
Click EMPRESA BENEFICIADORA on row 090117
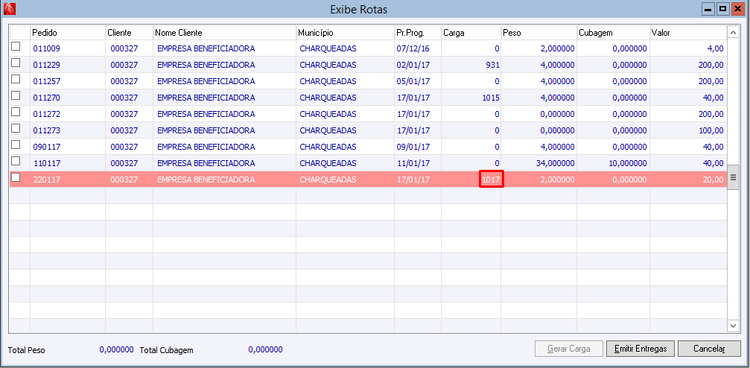click(x=206, y=147)
